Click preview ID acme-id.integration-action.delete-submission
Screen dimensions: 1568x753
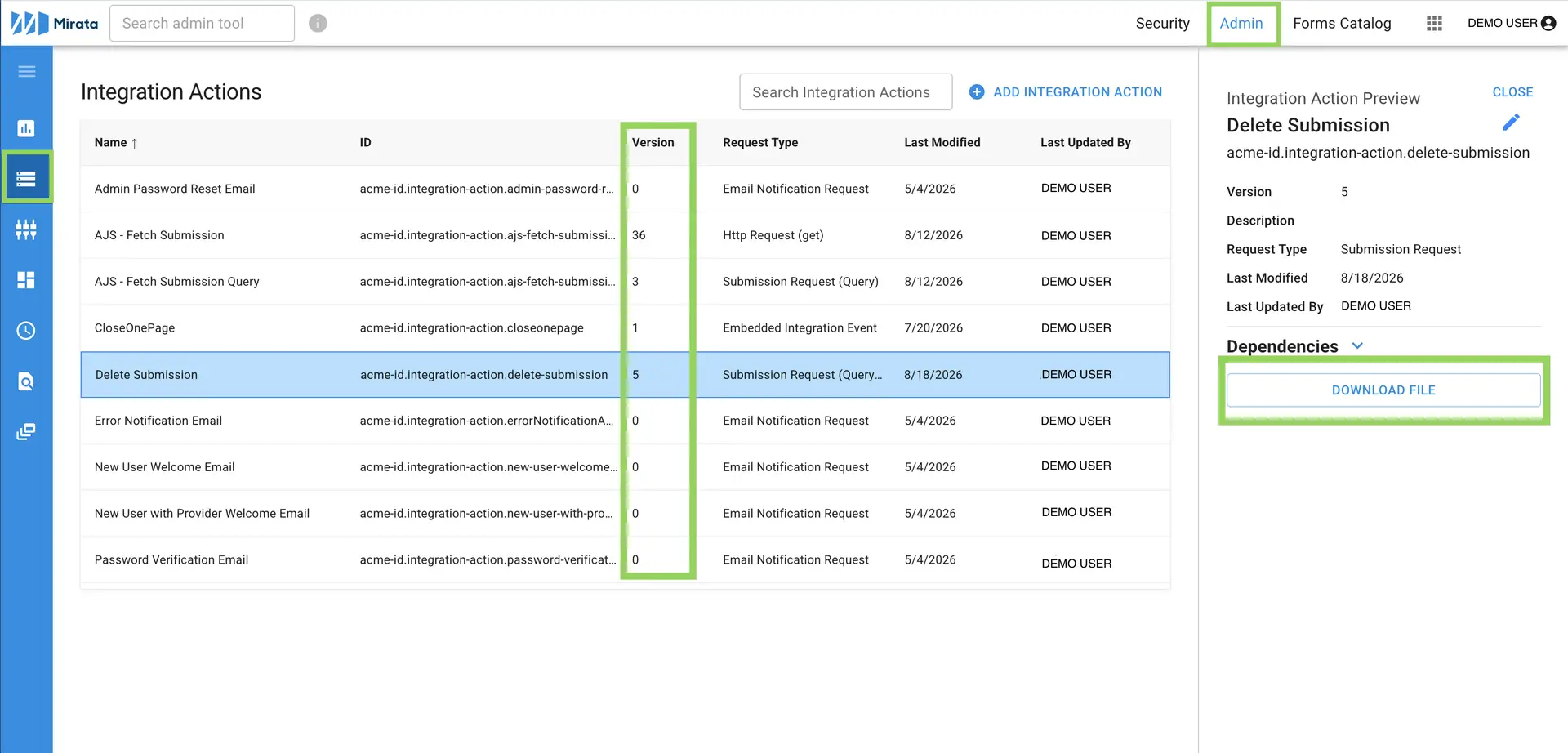[x=1378, y=153]
